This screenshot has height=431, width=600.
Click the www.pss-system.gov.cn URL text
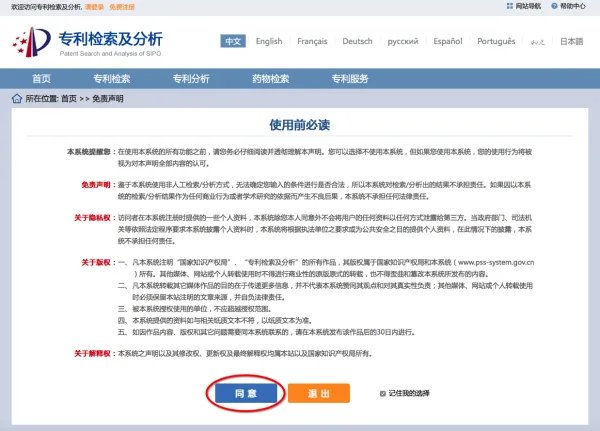(x=496, y=262)
